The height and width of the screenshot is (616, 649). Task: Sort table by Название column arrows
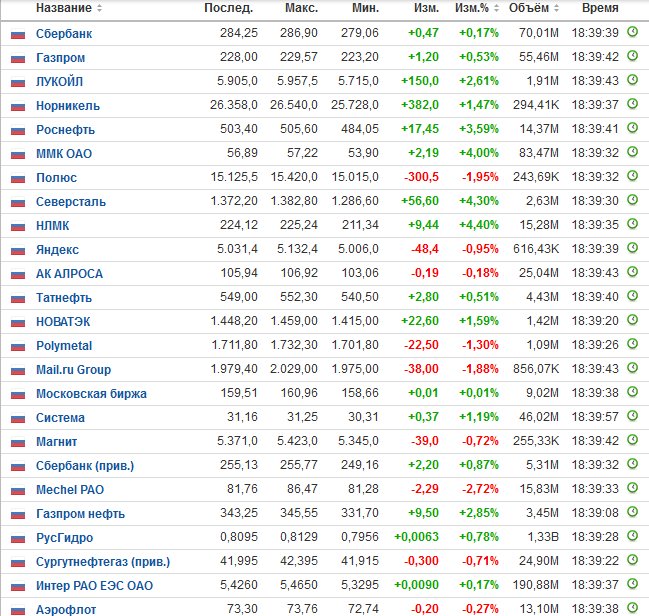click(99, 8)
